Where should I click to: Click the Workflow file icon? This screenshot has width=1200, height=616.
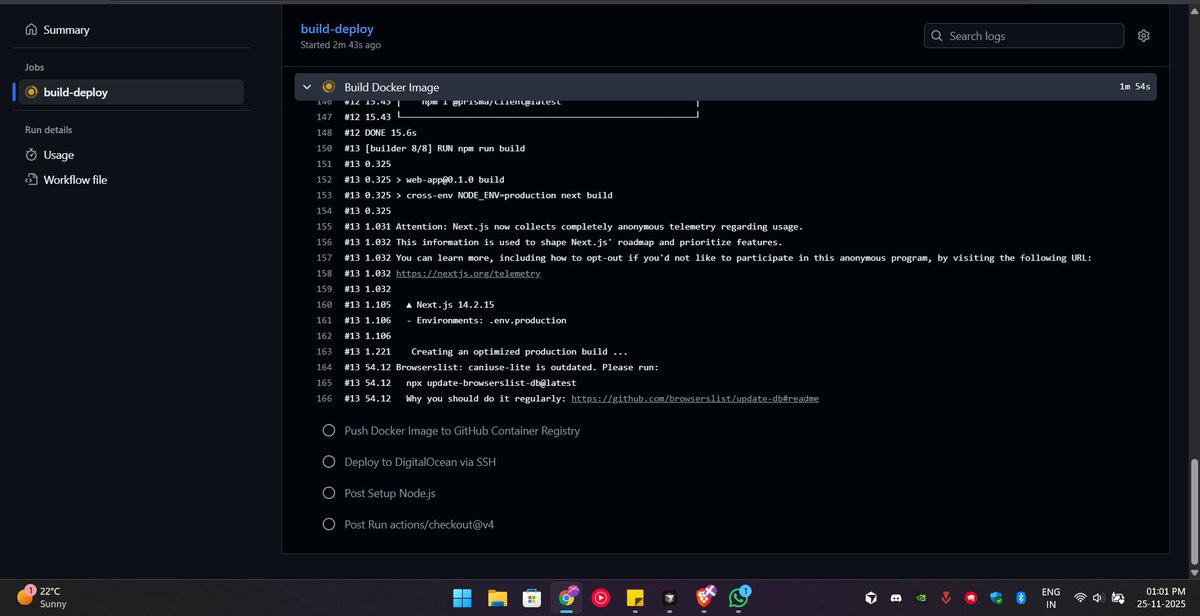click(31, 180)
